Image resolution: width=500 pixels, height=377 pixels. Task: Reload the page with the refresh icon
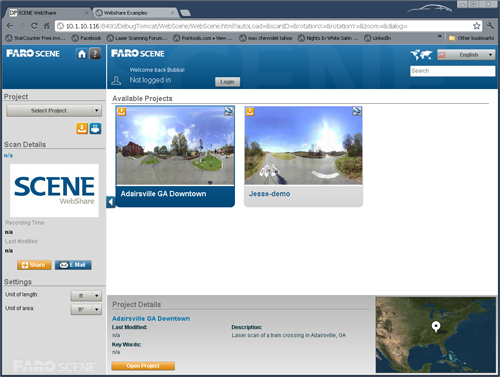click(x=34, y=26)
